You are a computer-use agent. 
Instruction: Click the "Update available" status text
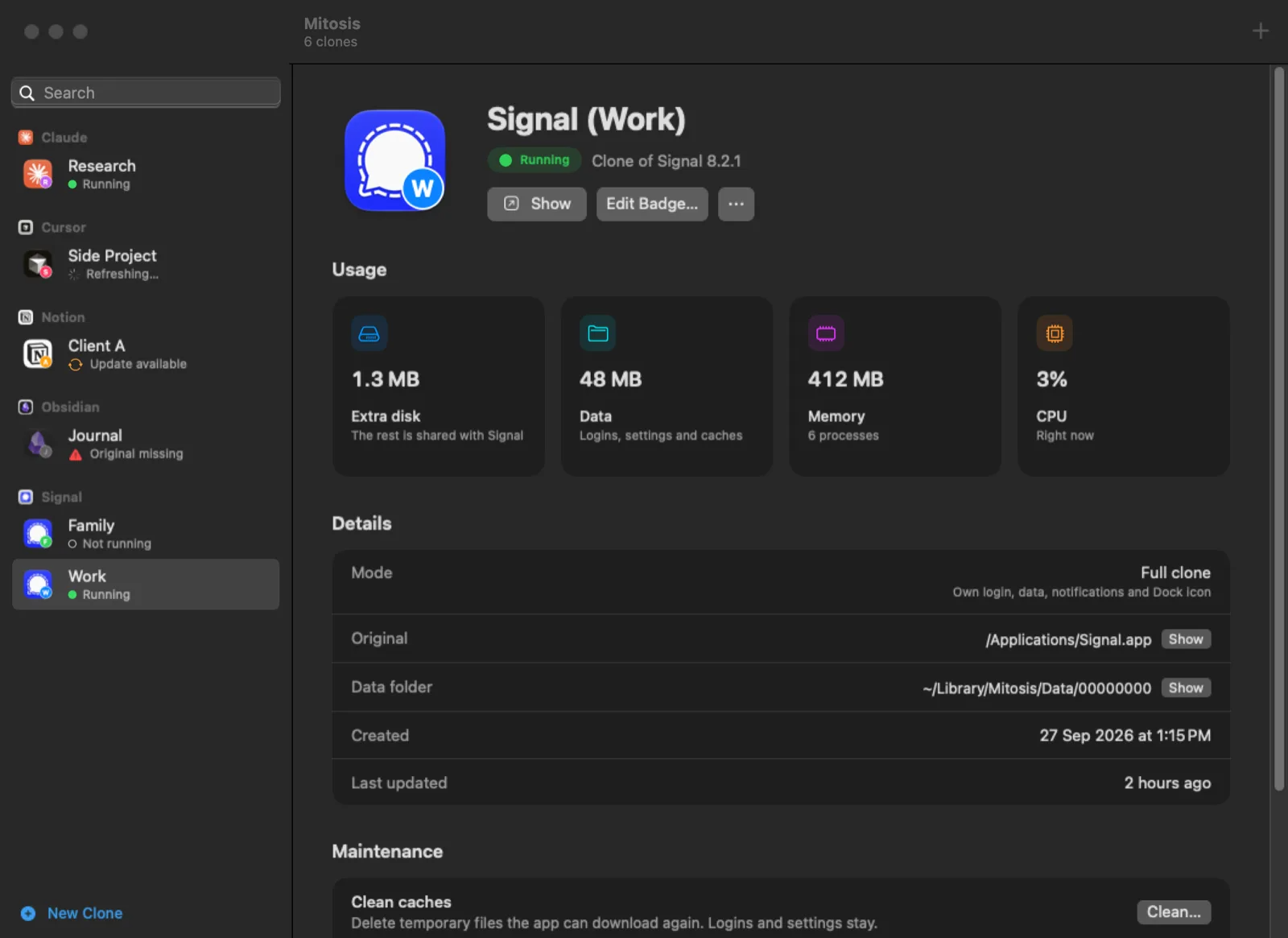[138, 364]
